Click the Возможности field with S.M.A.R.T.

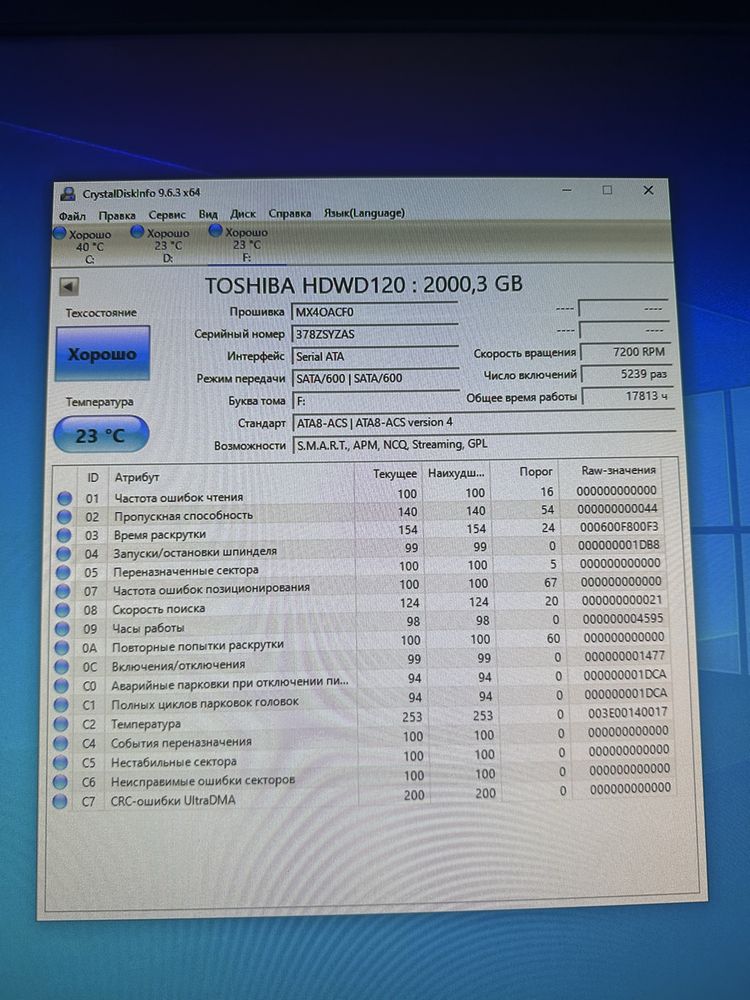[483, 445]
